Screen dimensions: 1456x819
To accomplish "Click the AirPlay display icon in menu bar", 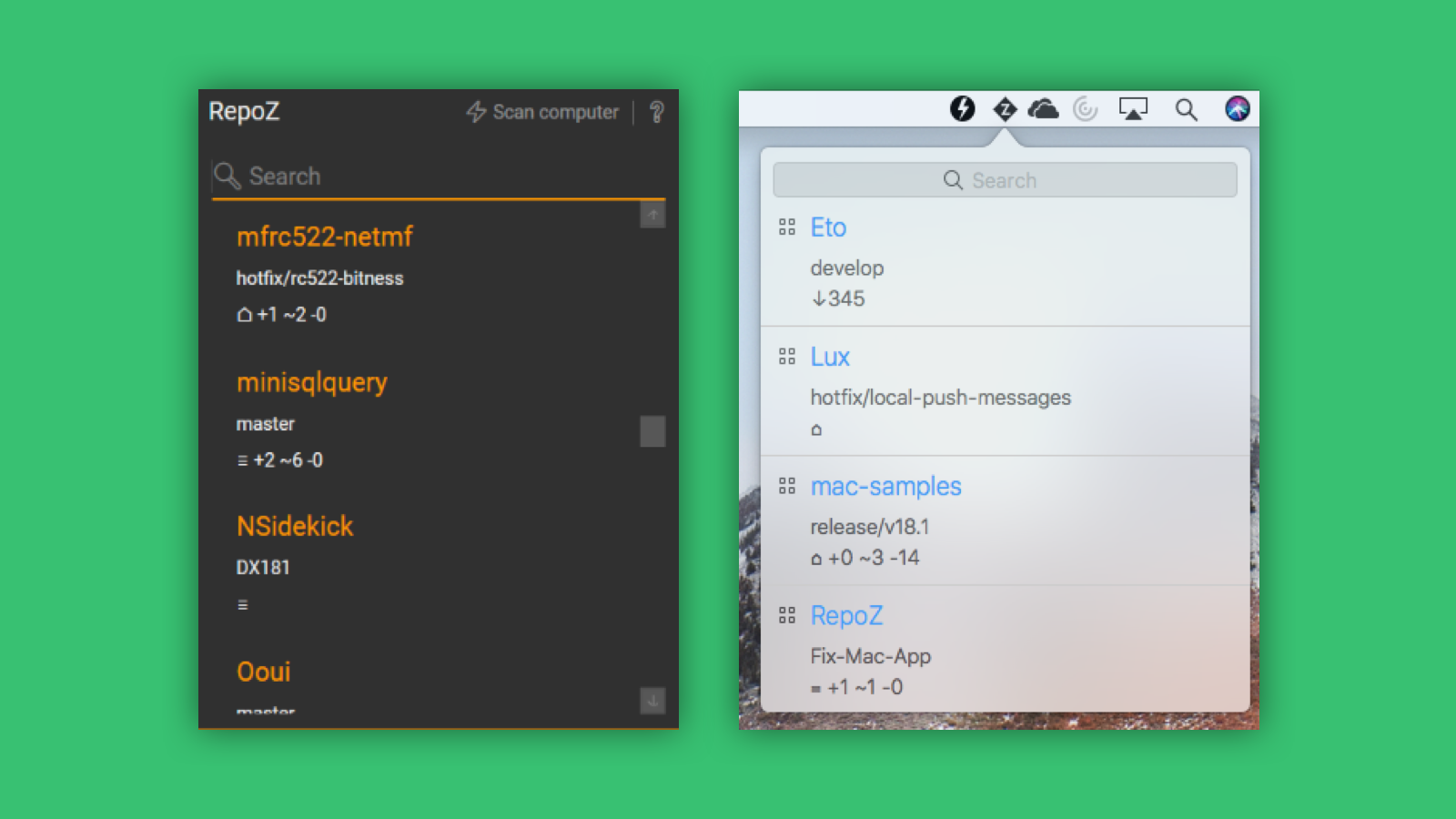I will pos(1134,109).
